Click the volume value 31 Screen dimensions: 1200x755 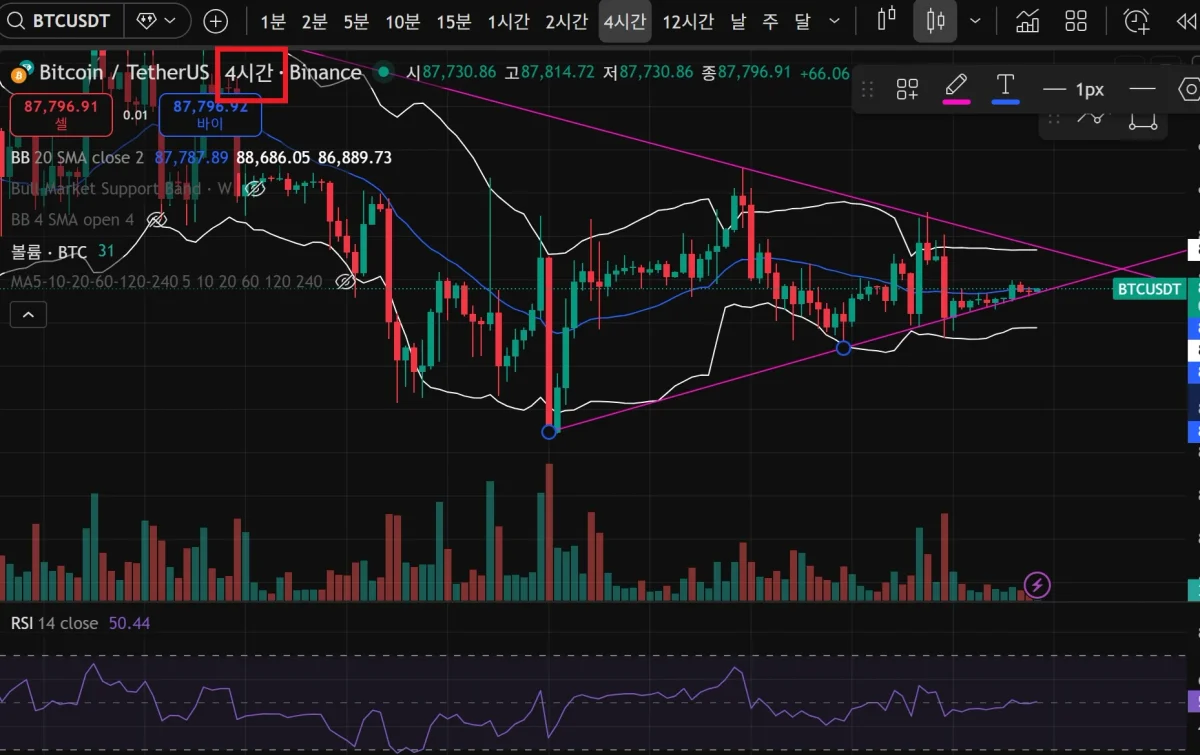[106, 251]
